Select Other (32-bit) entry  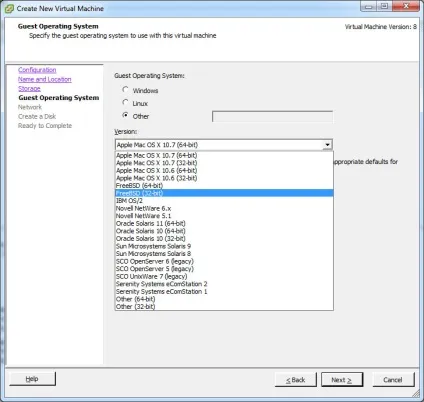224,306
